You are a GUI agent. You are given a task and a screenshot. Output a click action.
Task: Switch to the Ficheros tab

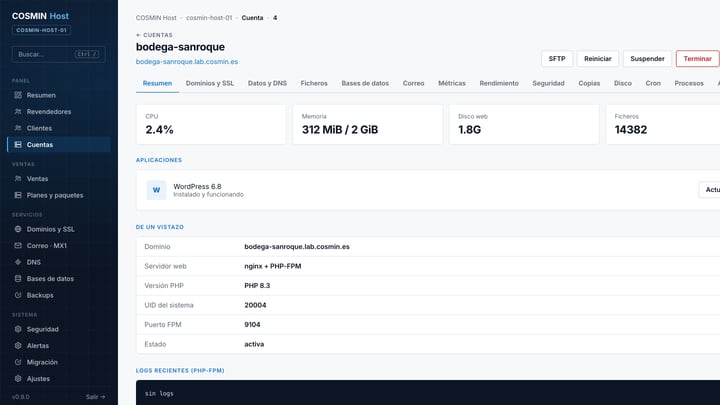click(x=314, y=83)
